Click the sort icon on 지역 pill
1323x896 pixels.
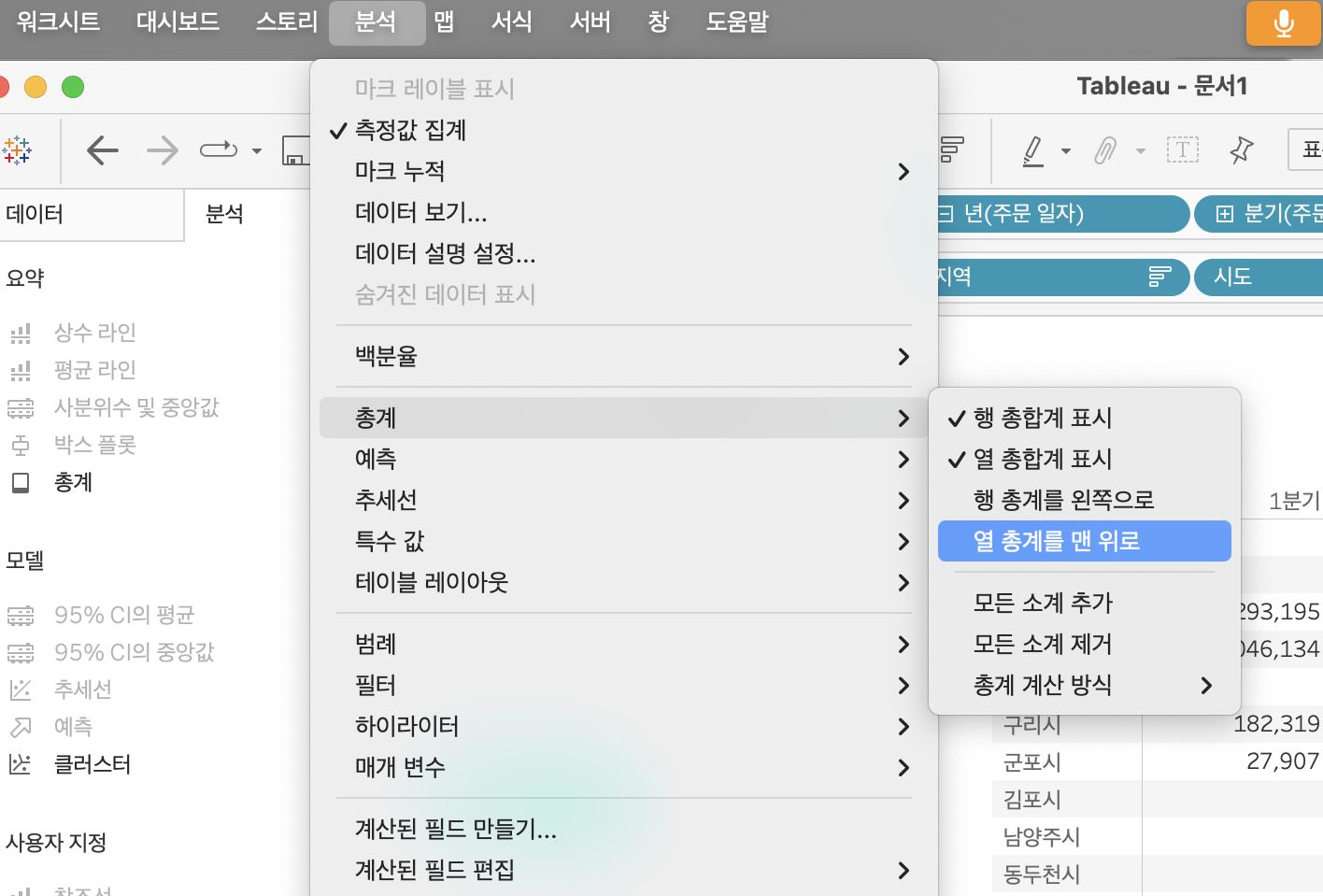point(1159,277)
